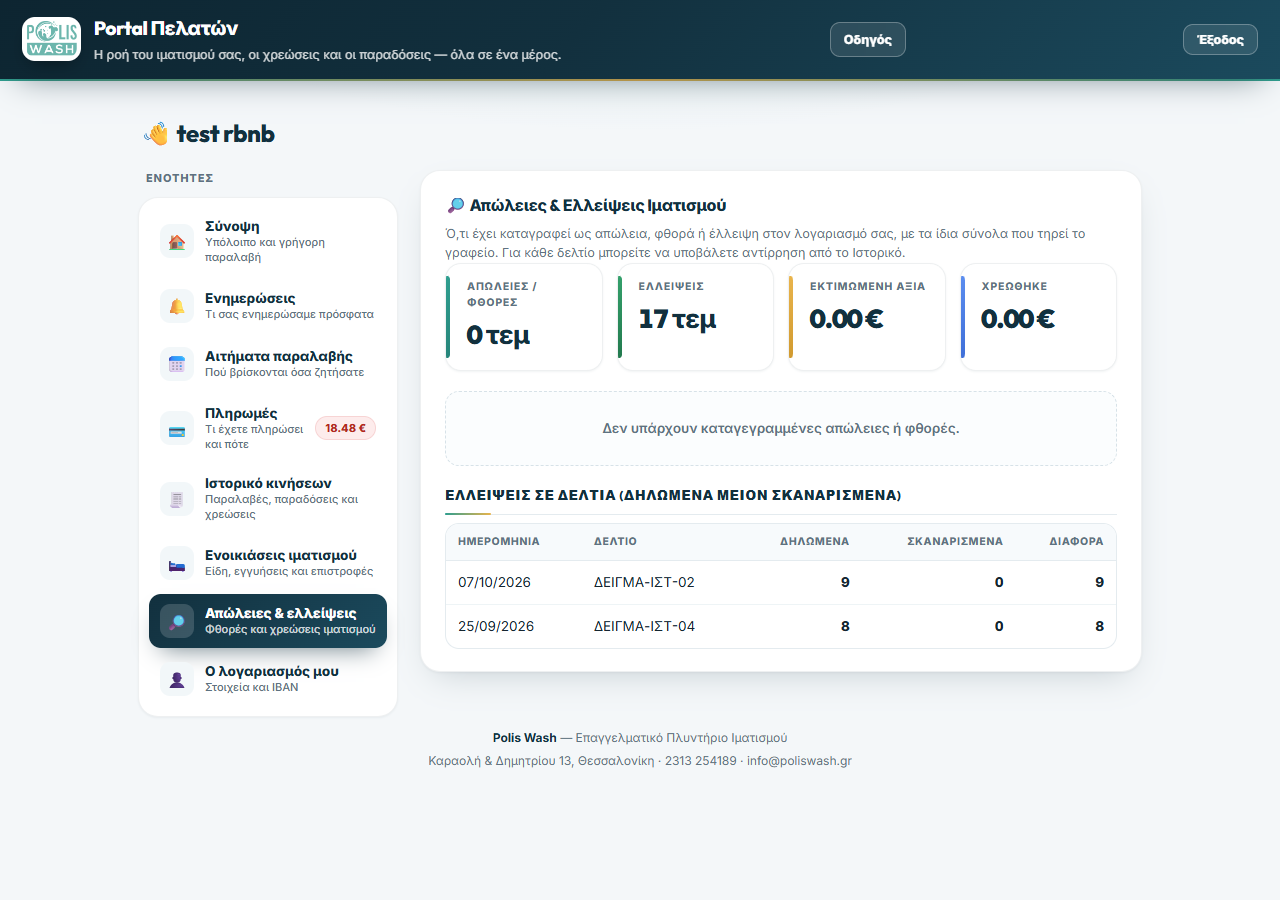Click the Εκτιμώμενη Αξία summary card
Screen dimensions: 1280x900
(867, 317)
